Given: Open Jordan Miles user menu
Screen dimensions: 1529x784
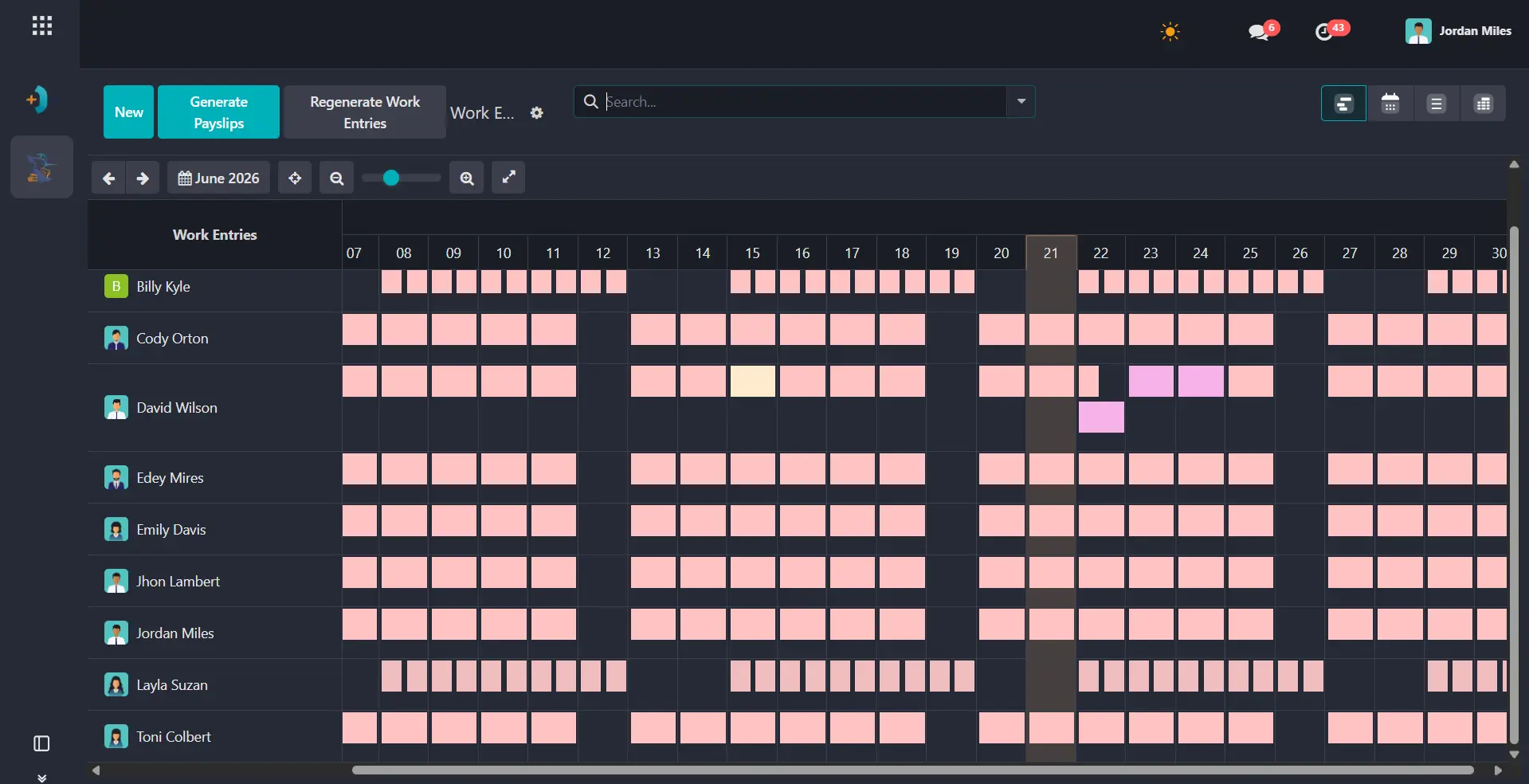Looking at the screenshot, I should tap(1458, 31).
